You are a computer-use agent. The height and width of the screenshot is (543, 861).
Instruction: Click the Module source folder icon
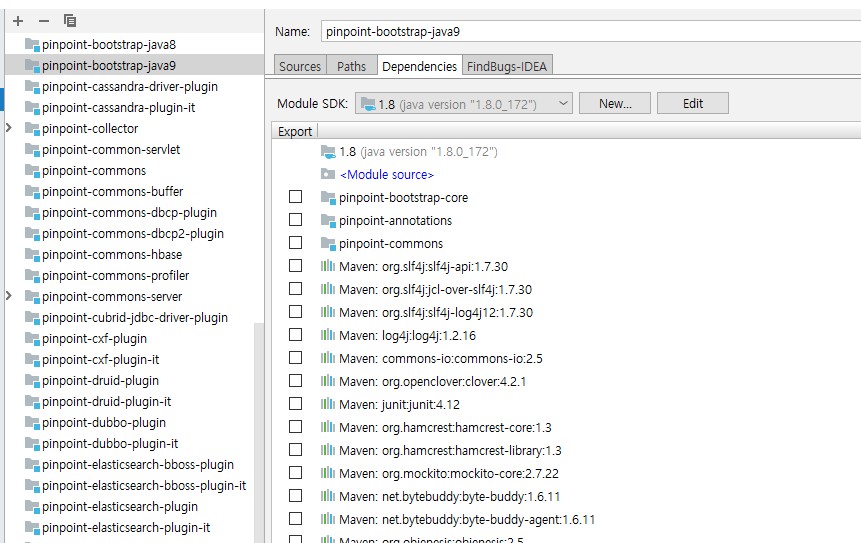[x=328, y=174]
